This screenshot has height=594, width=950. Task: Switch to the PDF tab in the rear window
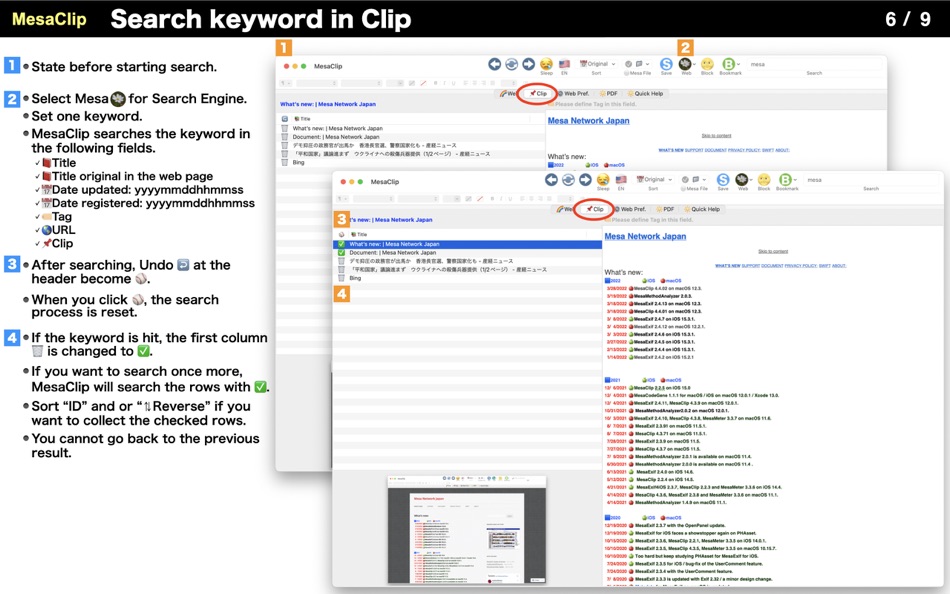click(608, 93)
